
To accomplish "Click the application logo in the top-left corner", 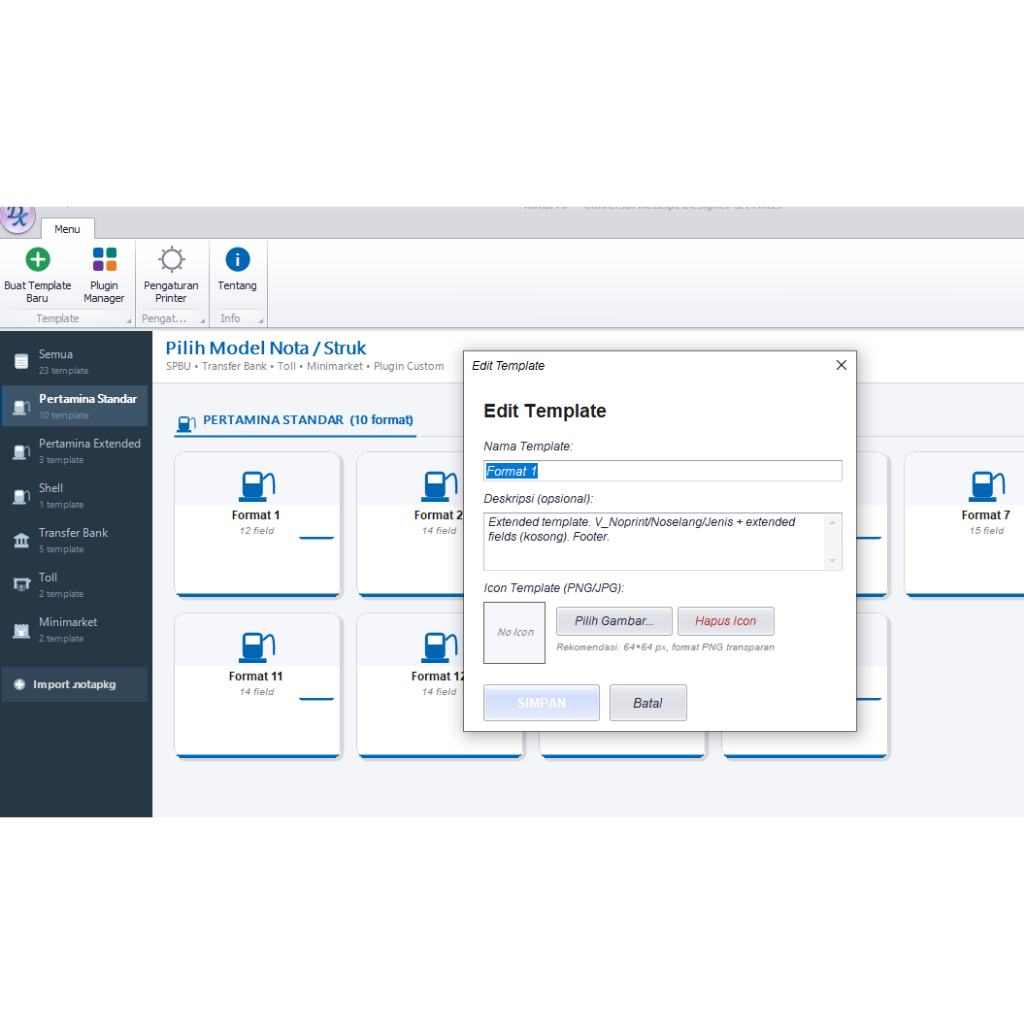I will 18,218.
